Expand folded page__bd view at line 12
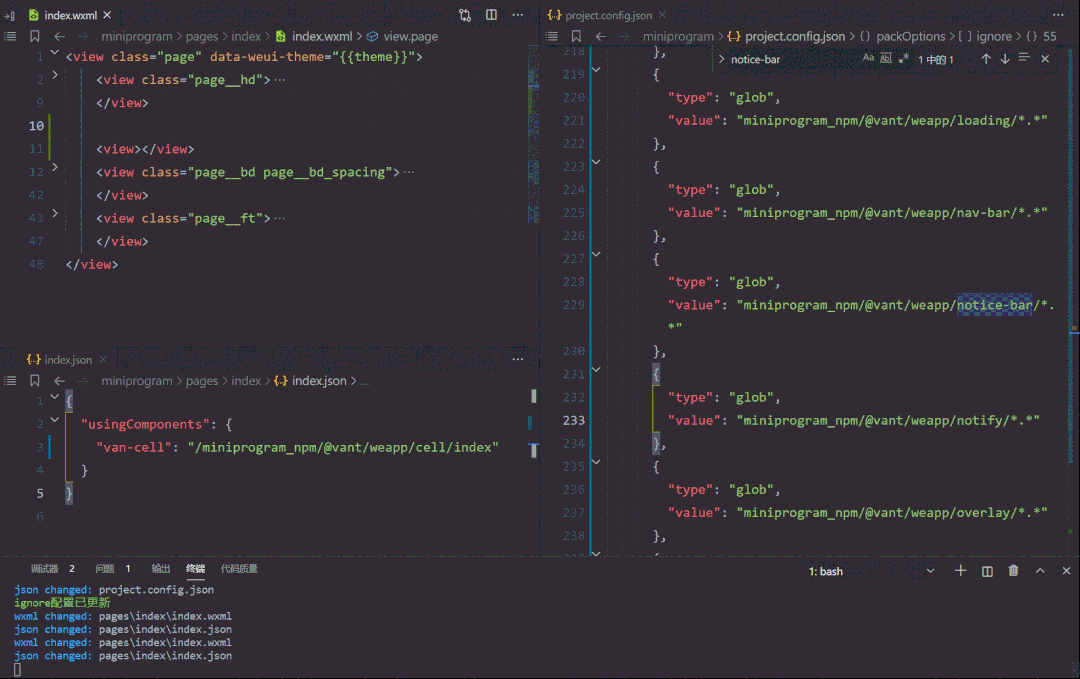The height and width of the screenshot is (679, 1080). coord(54,167)
